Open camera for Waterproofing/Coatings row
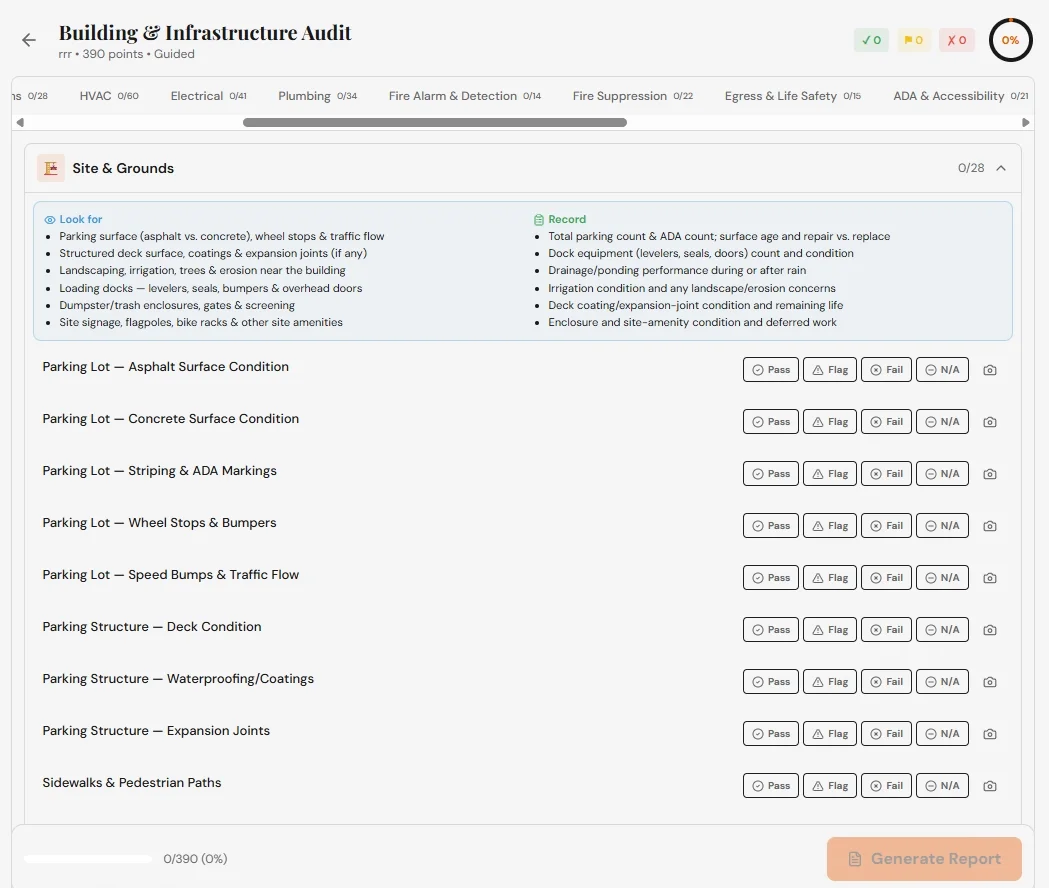Screen dimensions: 1049x888 click(989, 682)
